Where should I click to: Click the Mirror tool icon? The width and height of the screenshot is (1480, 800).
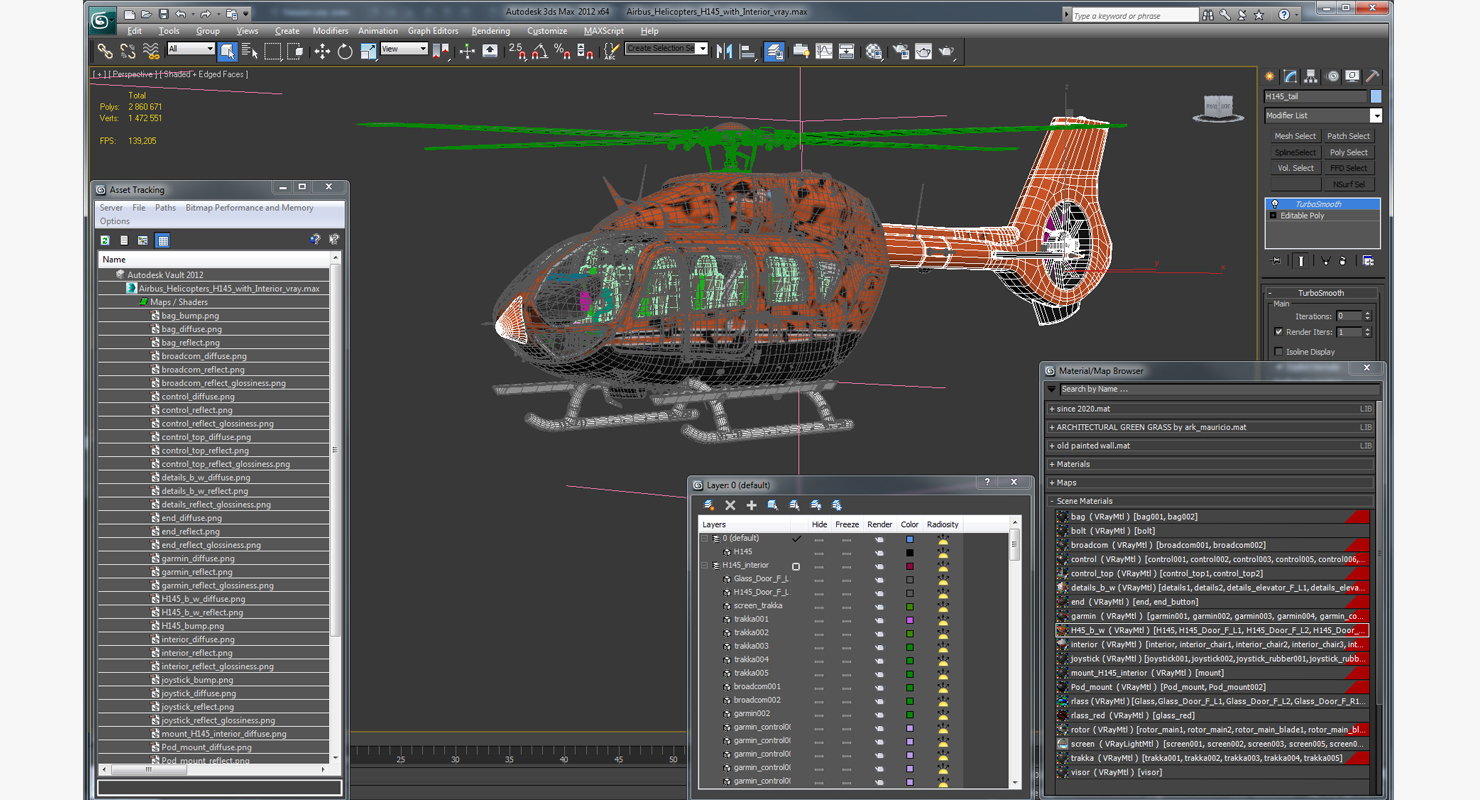pyautogui.click(x=725, y=50)
